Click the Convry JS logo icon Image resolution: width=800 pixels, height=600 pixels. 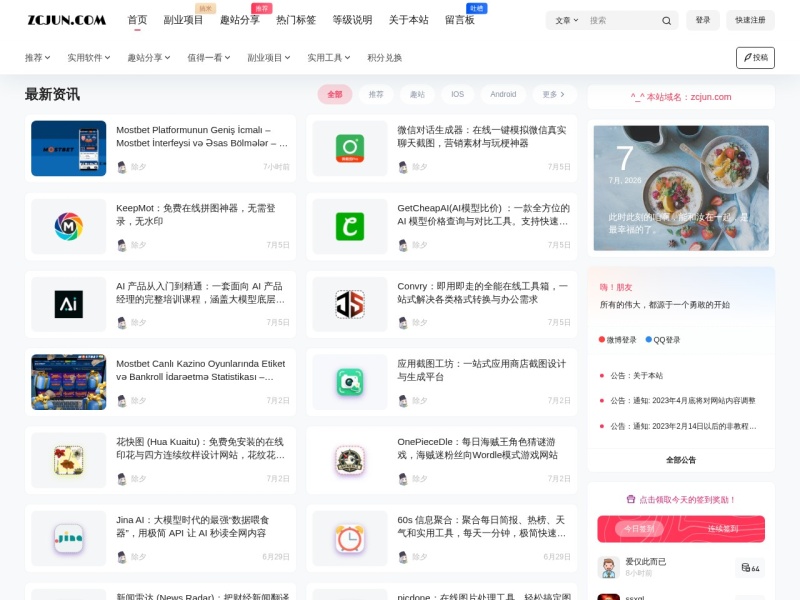tap(350, 305)
